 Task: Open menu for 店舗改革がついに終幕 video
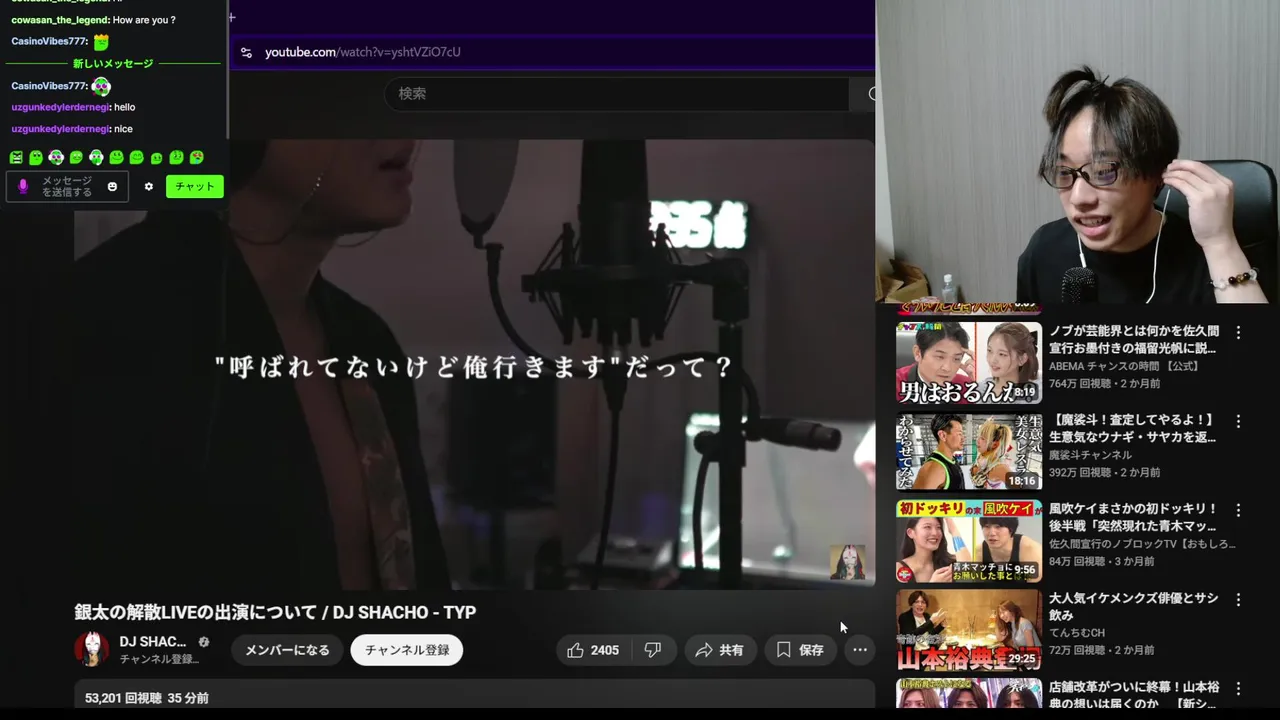pyautogui.click(x=1238, y=689)
